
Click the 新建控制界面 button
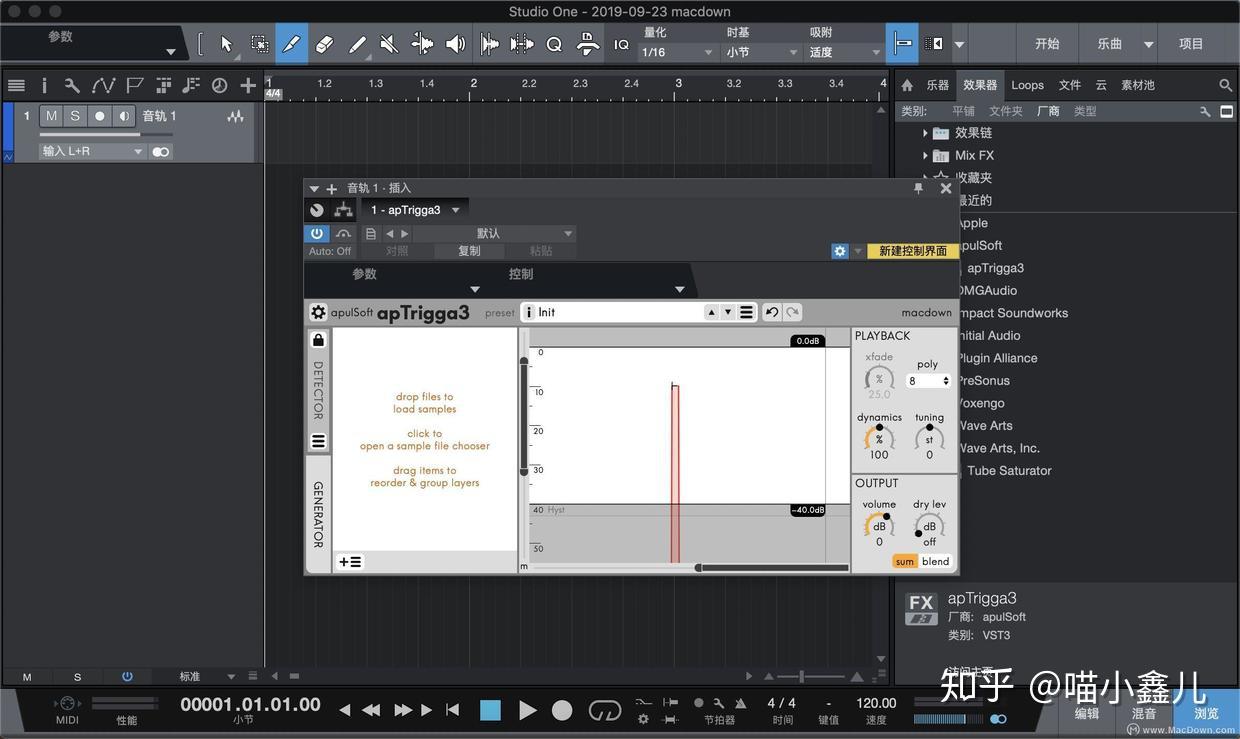[x=911, y=251]
